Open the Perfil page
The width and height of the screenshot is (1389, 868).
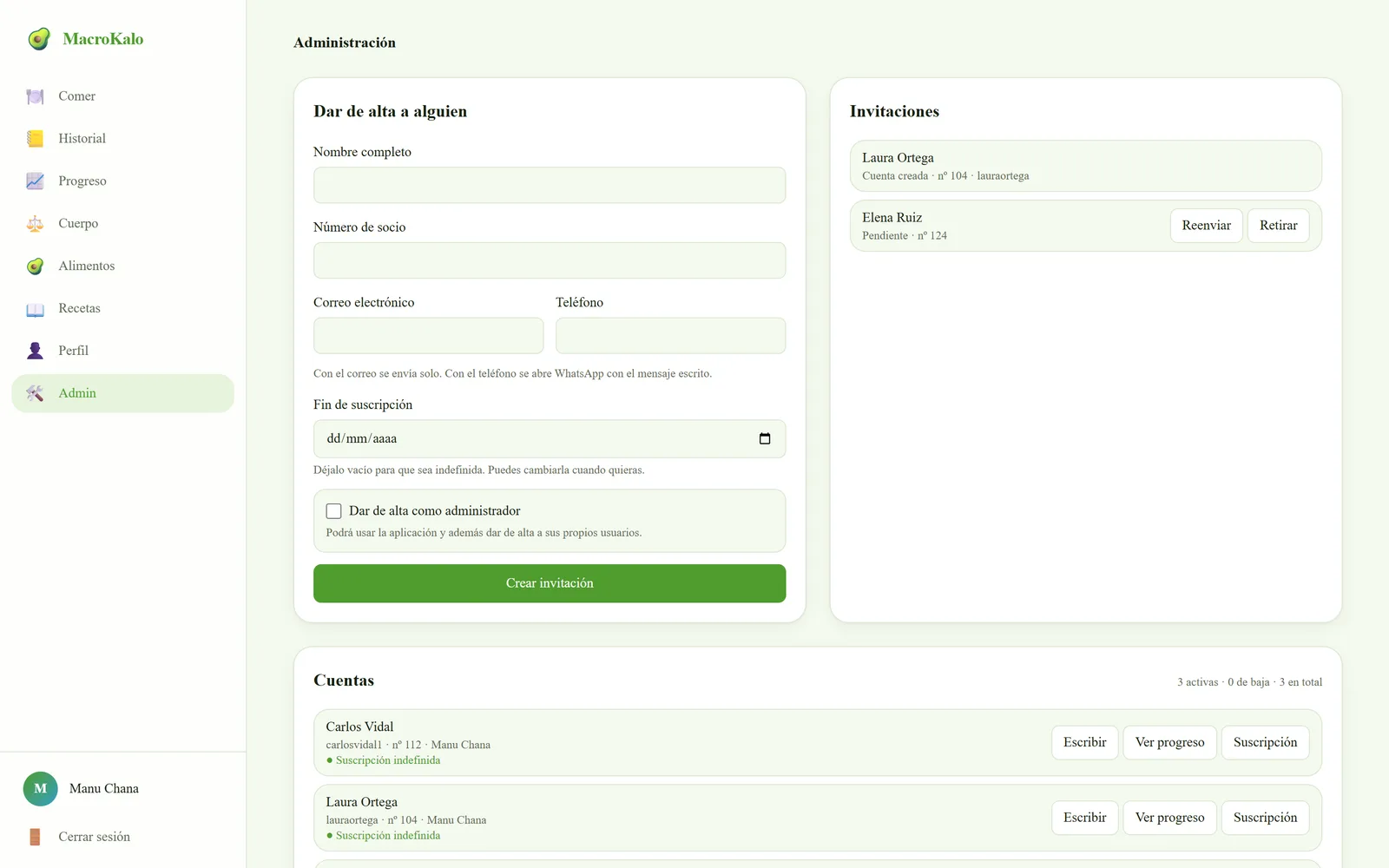click(122, 351)
